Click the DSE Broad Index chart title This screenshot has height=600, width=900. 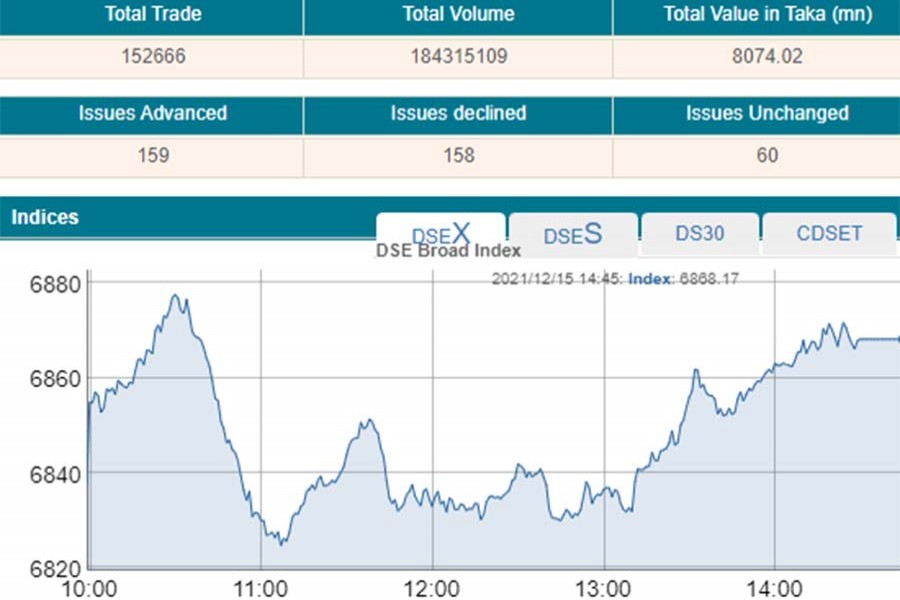pyautogui.click(x=448, y=251)
